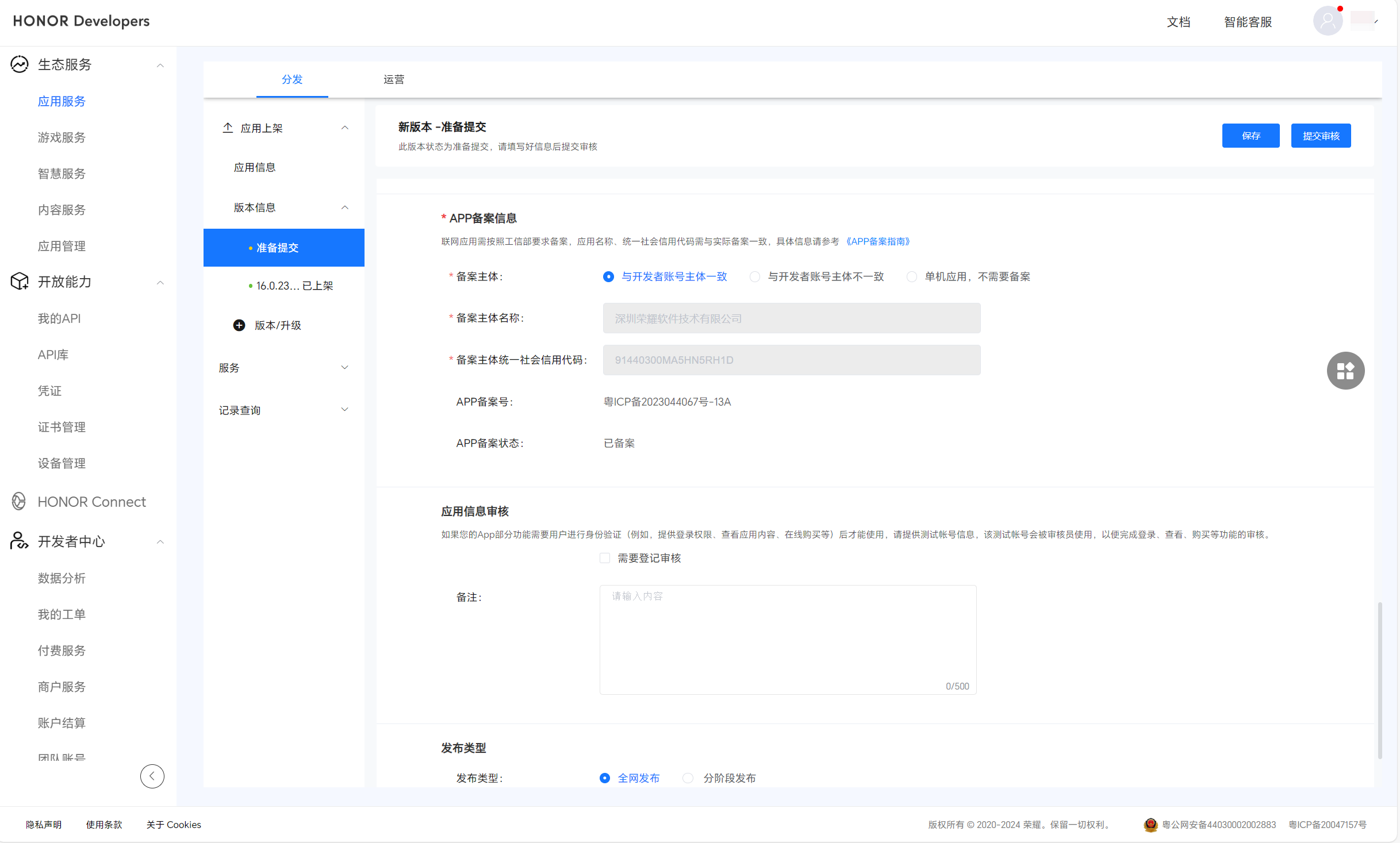This screenshot has height=843, width=1400.
Task: Click the upload icon beside 应用上架
Action: [228, 128]
